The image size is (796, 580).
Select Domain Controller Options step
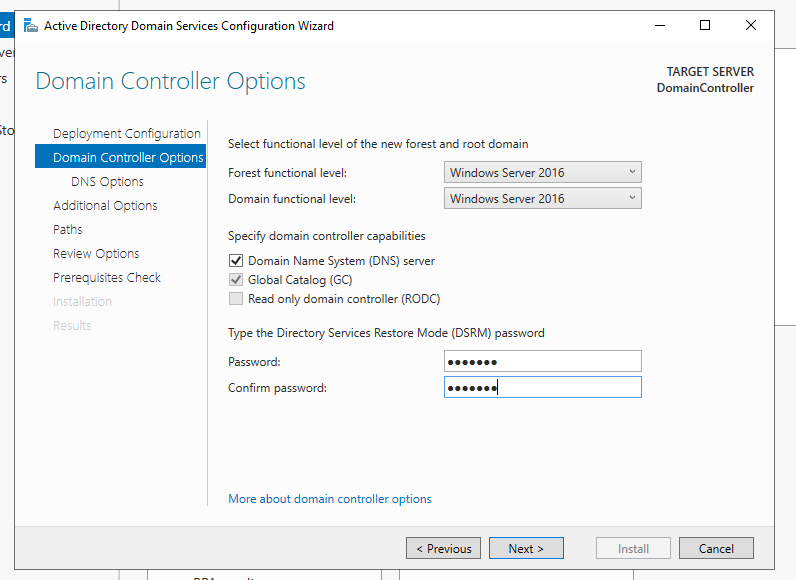(127, 158)
